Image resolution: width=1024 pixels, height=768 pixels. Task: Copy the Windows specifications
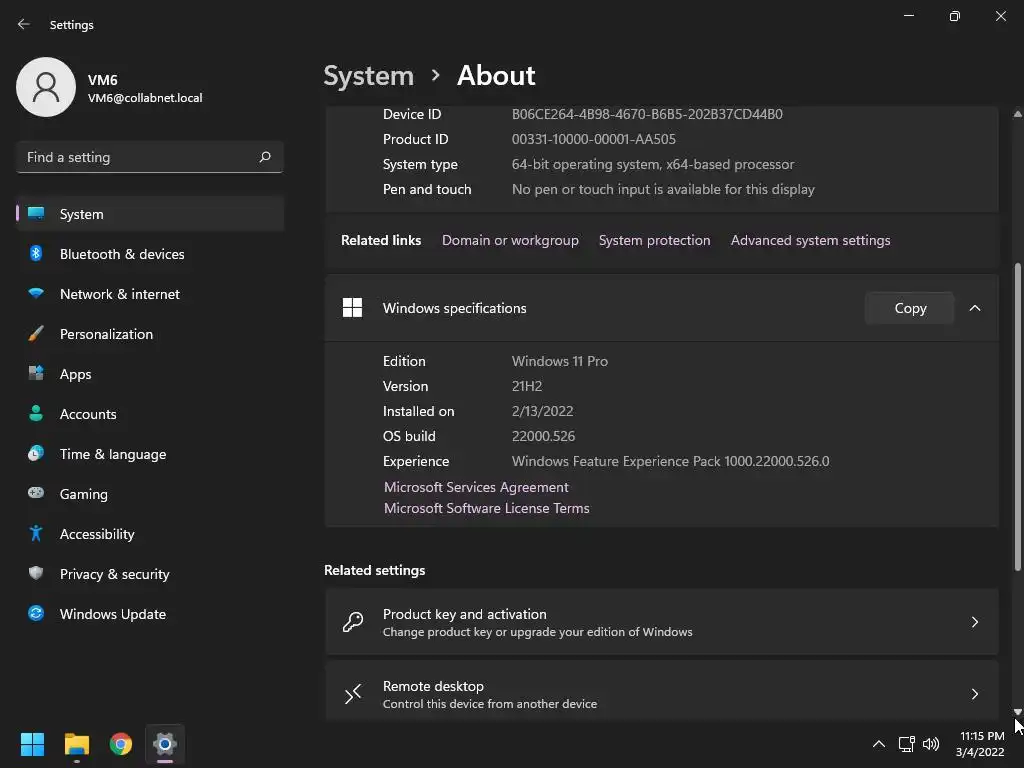coord(910,308)
